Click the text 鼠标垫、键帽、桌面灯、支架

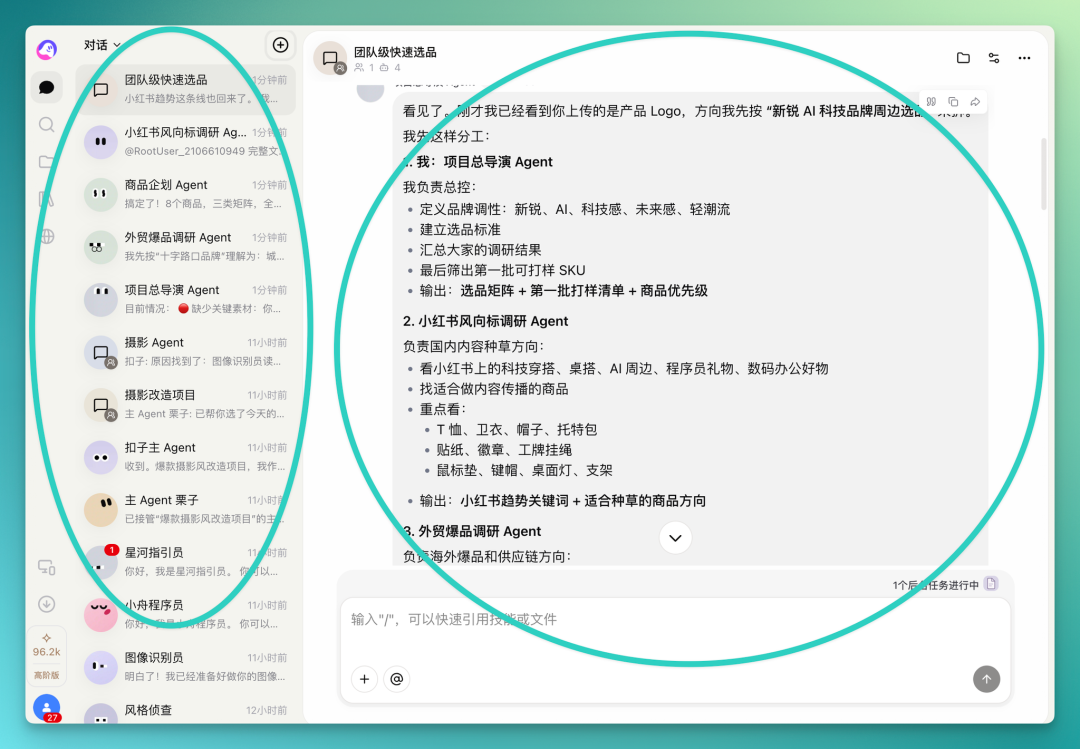pyautogui.click(x=524, y=471)
